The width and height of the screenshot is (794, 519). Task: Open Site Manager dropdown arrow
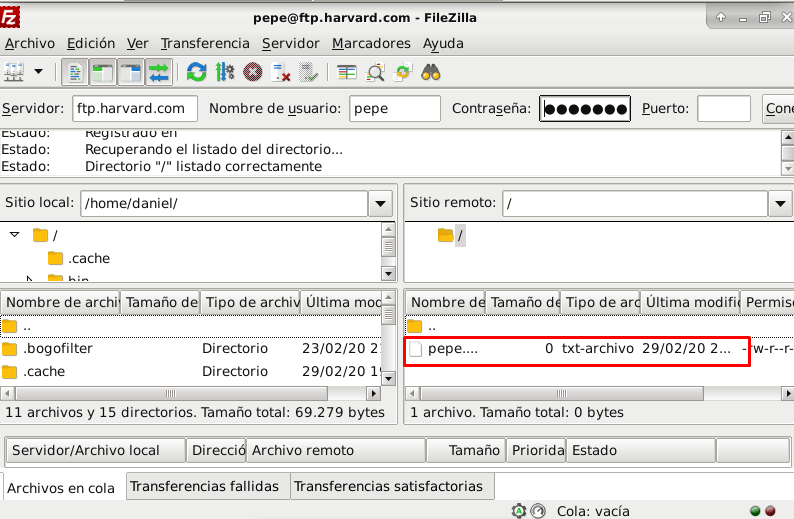click(39, 72)
